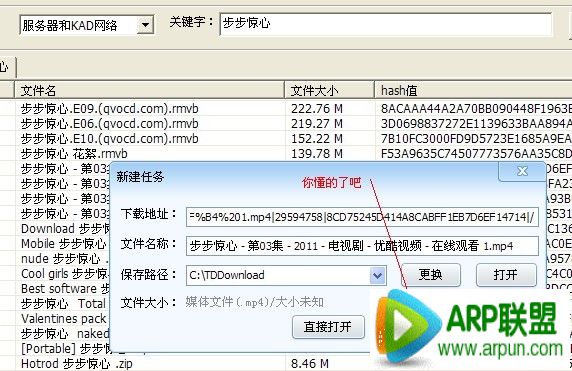
Task: Select 步步惊心.E09.(qvocd.com).rmvb file row
Action: [109, 109]
